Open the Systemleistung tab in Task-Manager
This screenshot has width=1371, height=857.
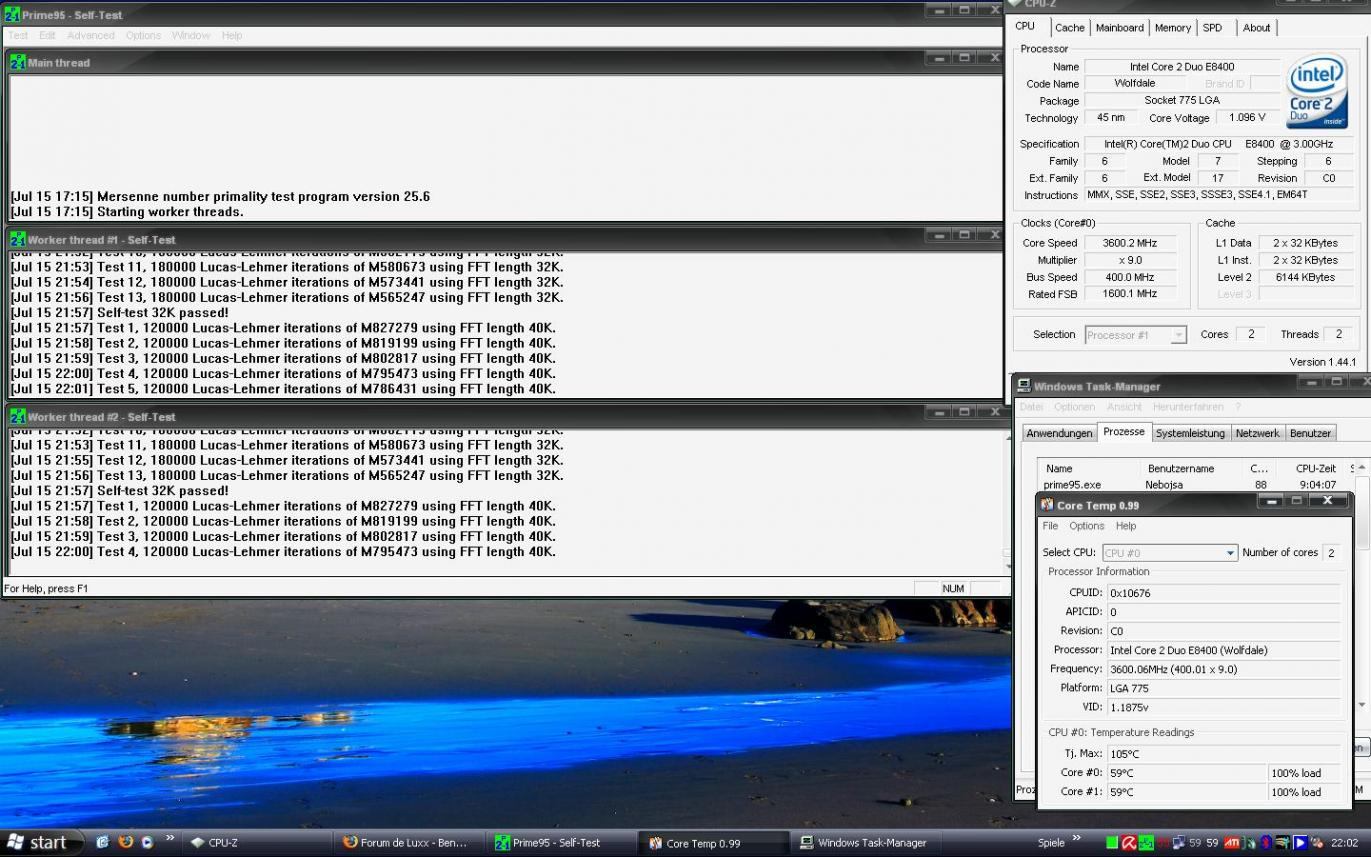1190,433
